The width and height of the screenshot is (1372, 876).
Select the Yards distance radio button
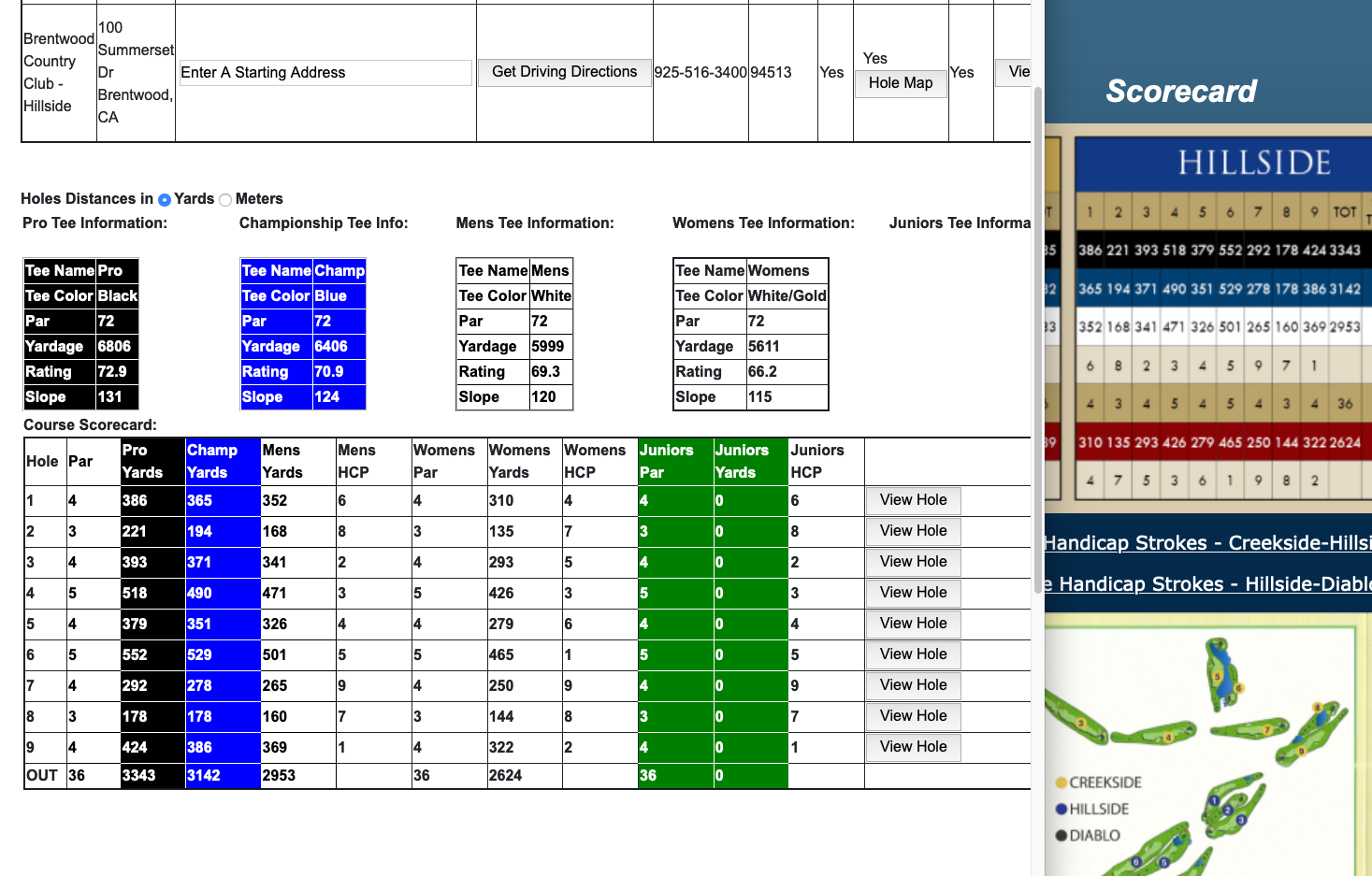click(165, 199)
